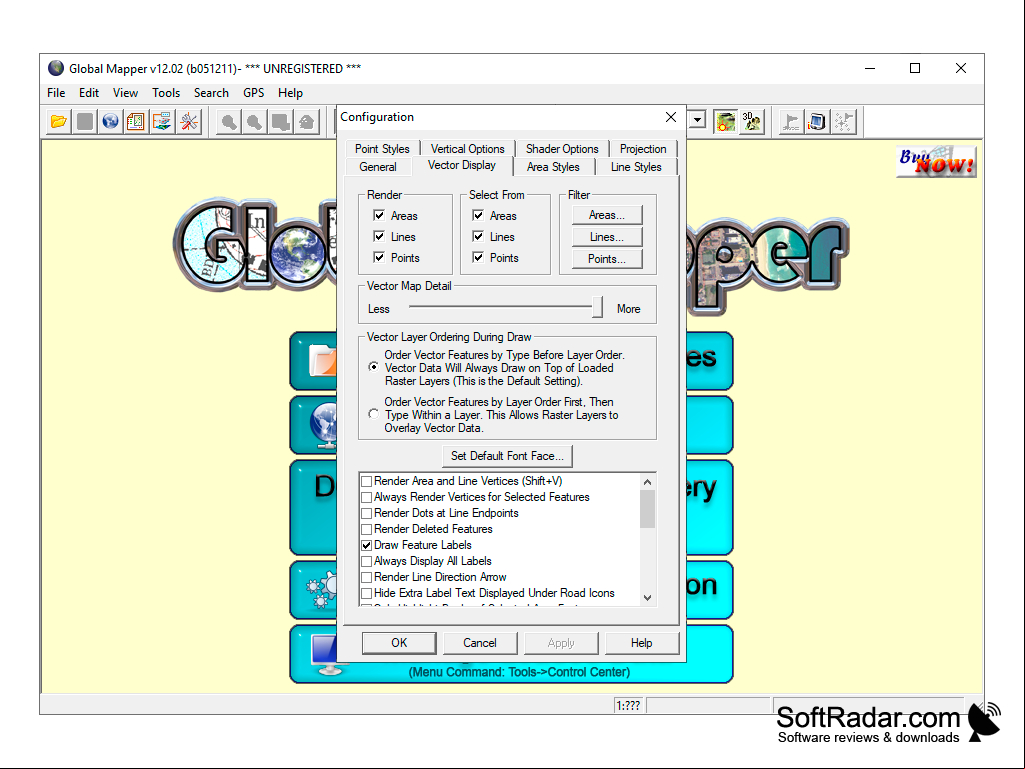Check Render Dots at Line Endpoints

367,513
